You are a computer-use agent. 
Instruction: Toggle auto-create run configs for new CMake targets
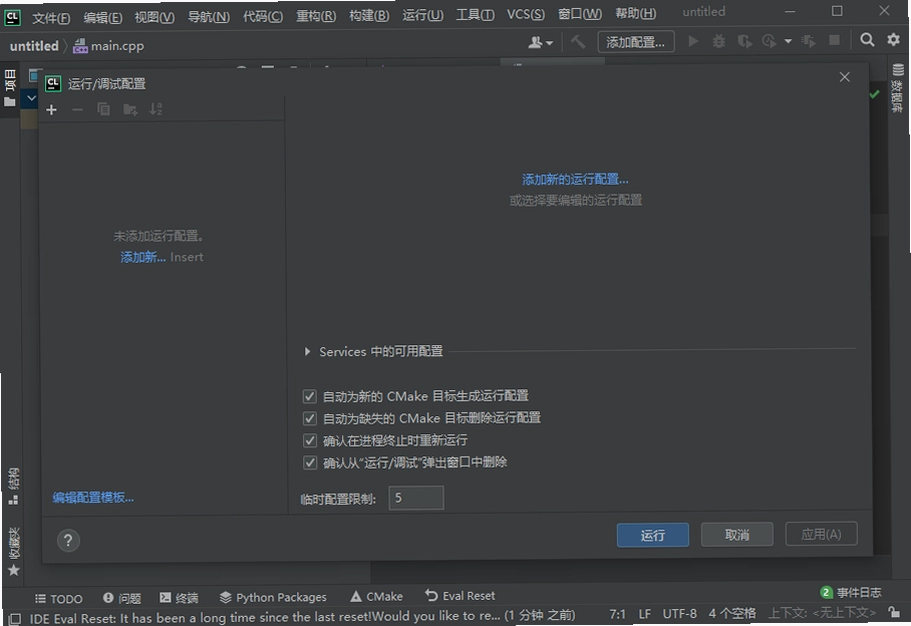[x=310, y=396]
